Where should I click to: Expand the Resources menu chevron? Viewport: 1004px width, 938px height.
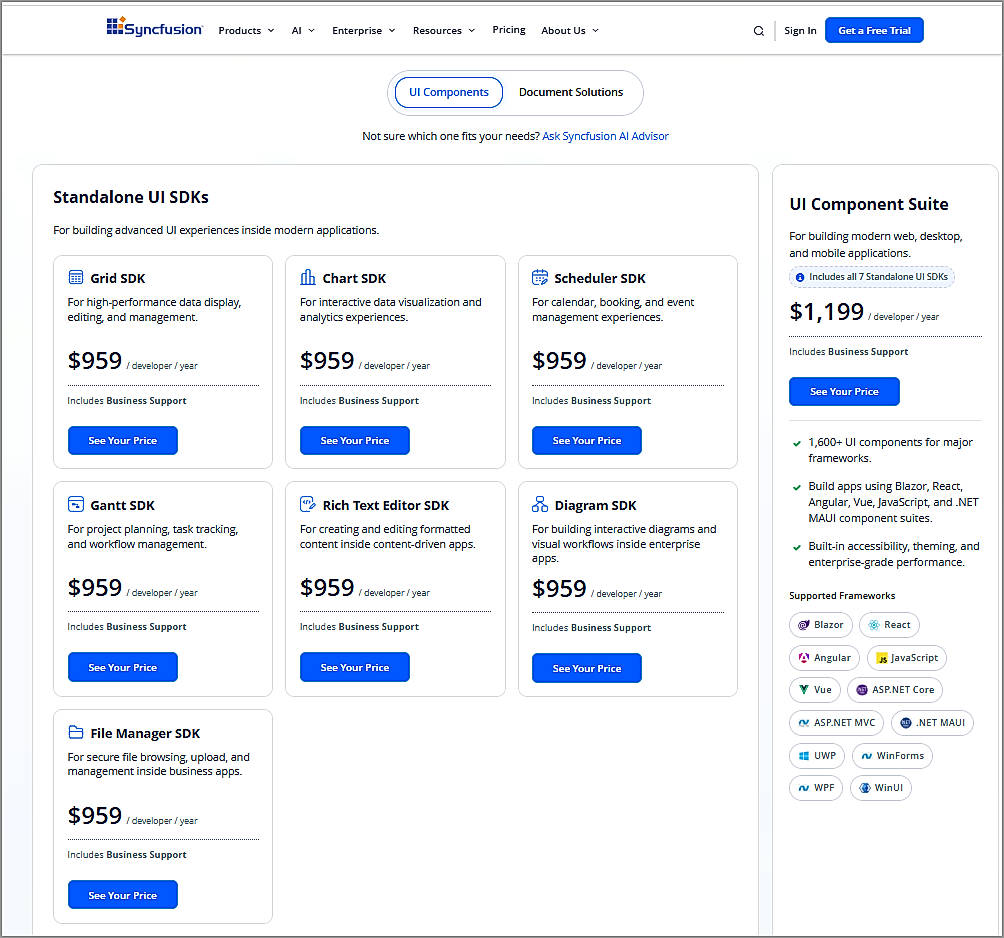click(472, 31)
